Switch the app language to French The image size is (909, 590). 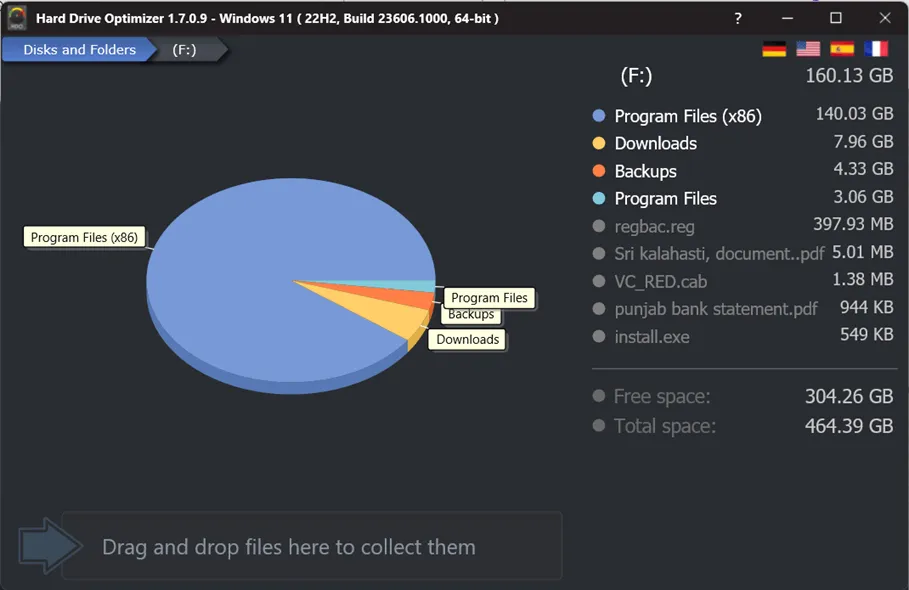(874, 47)
